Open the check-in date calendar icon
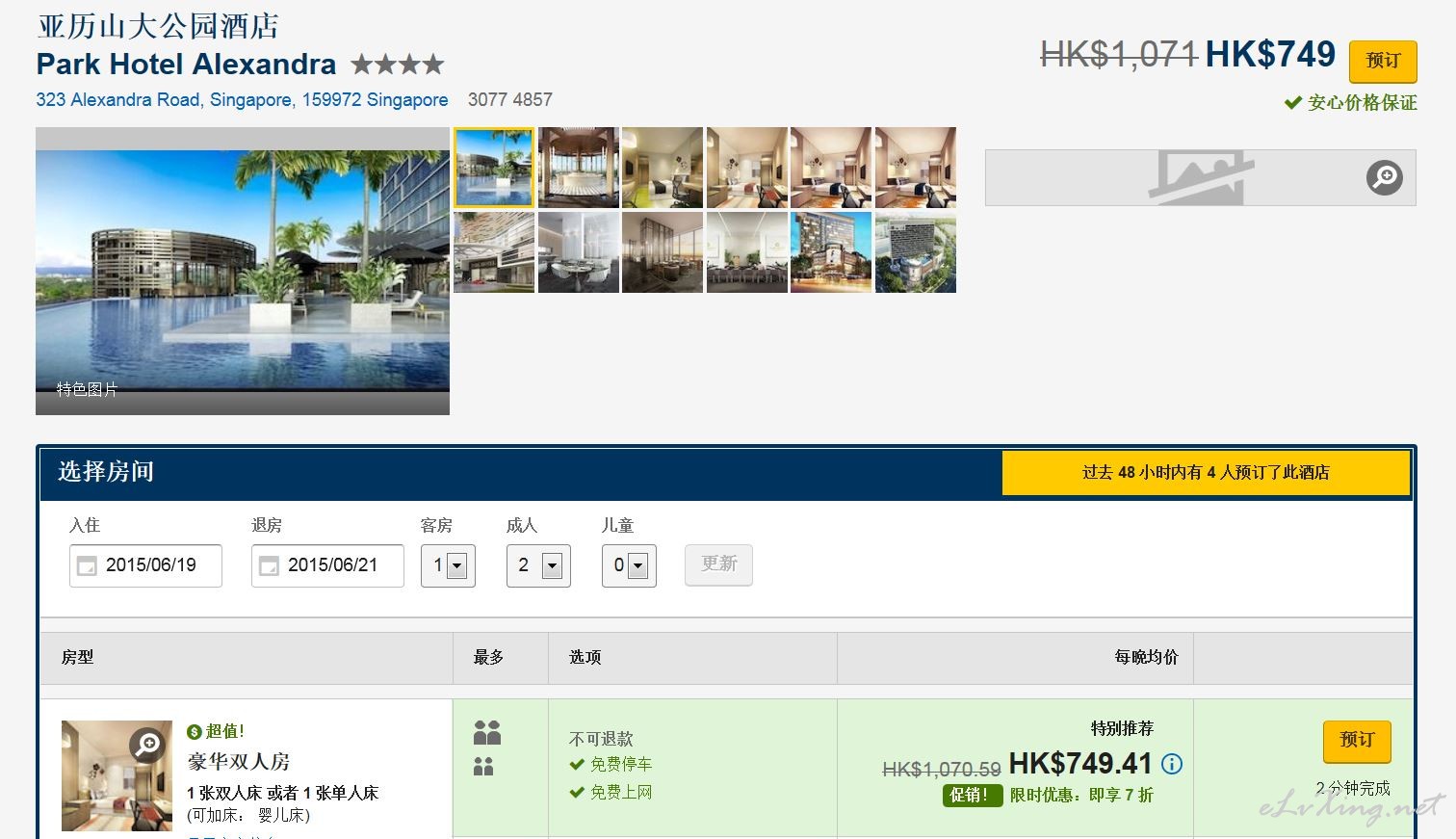 coord(87,565)
